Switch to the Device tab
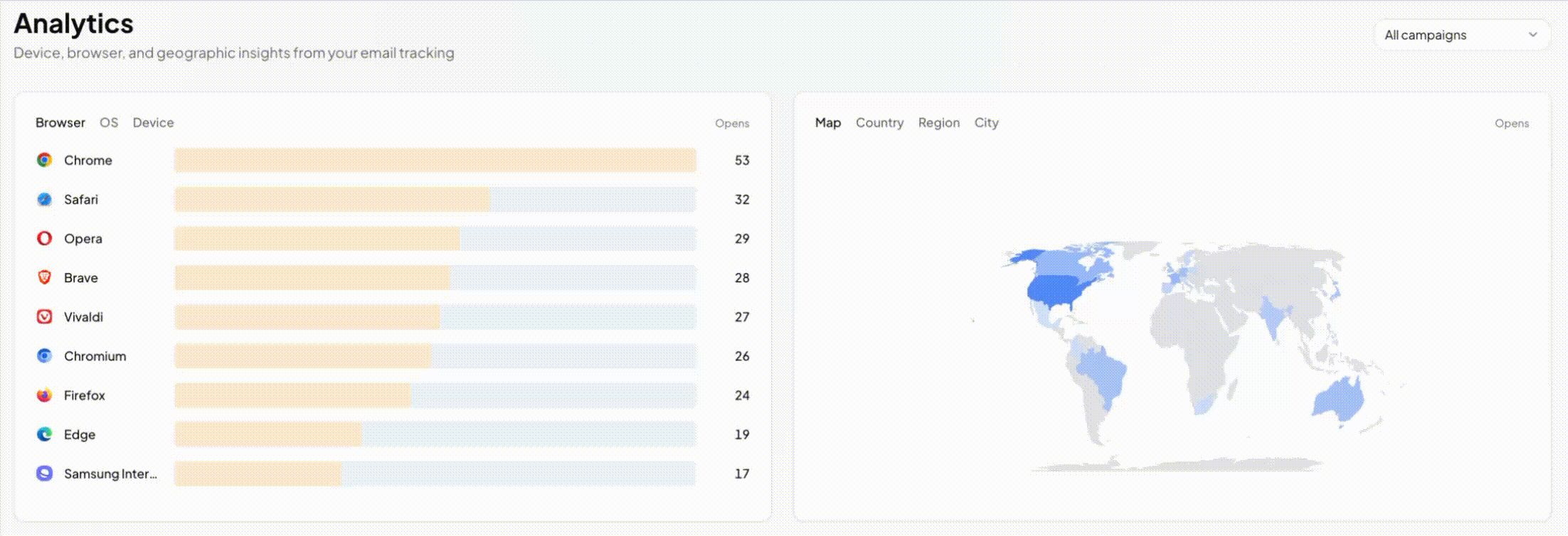This screenshot has height=536, width=1568. click(x=153, y=122)
